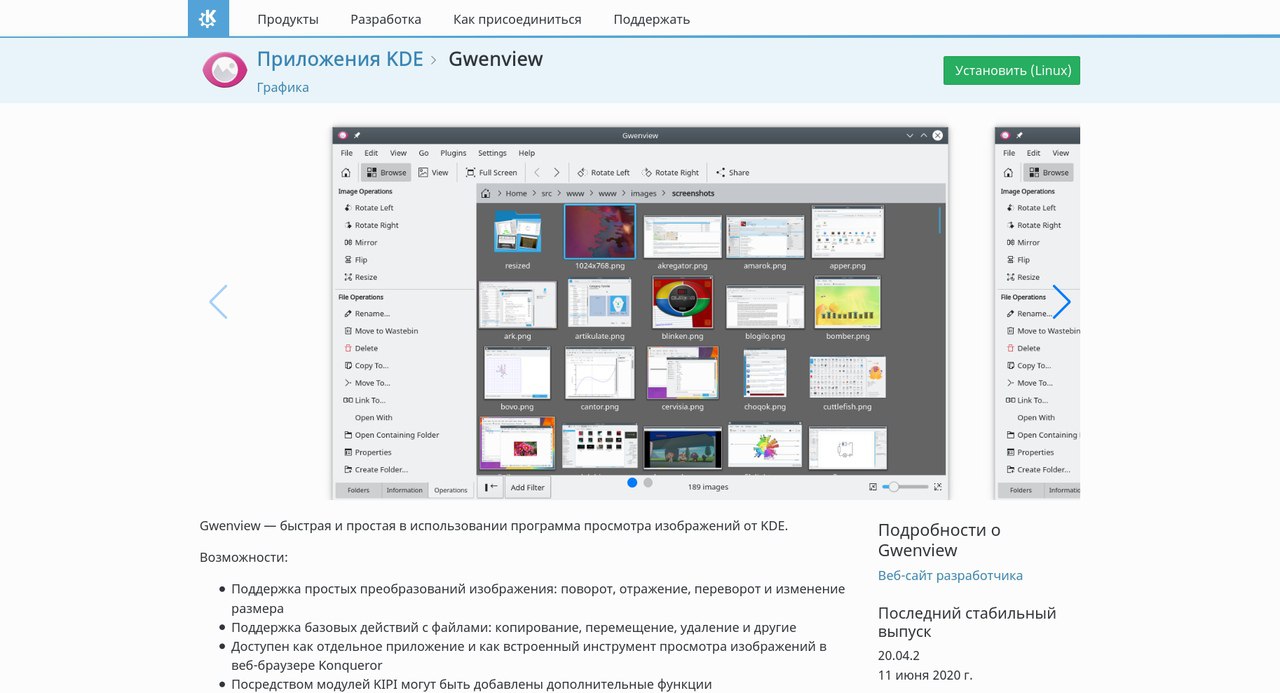Screen dimensions: 1280x693
Task: Select the first blue carousel indicator dot
Action: [632, 482]
